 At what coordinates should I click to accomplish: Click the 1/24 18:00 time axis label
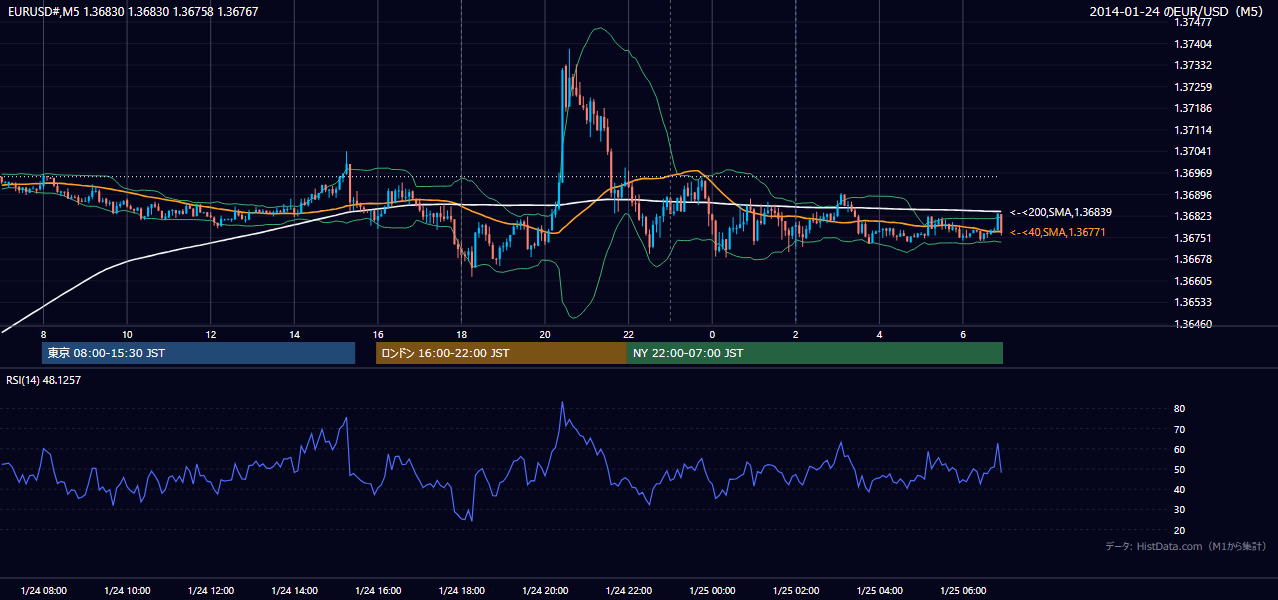pos(462,591)
